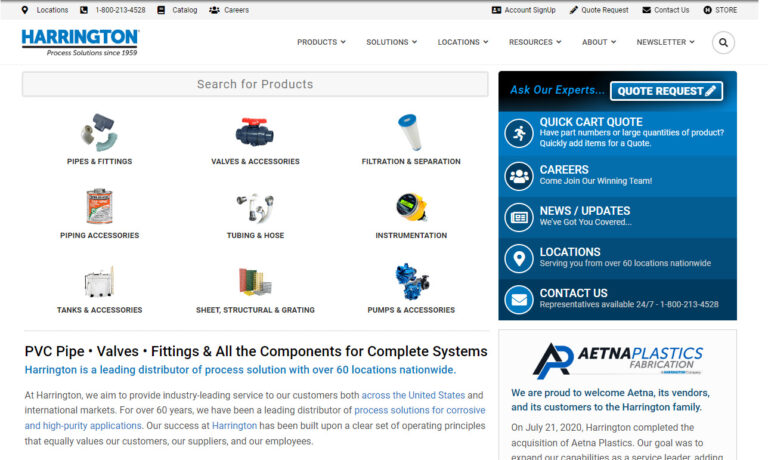Expand the About dropdown menu
Screen dimensions: 768x460
pos(599,42)
